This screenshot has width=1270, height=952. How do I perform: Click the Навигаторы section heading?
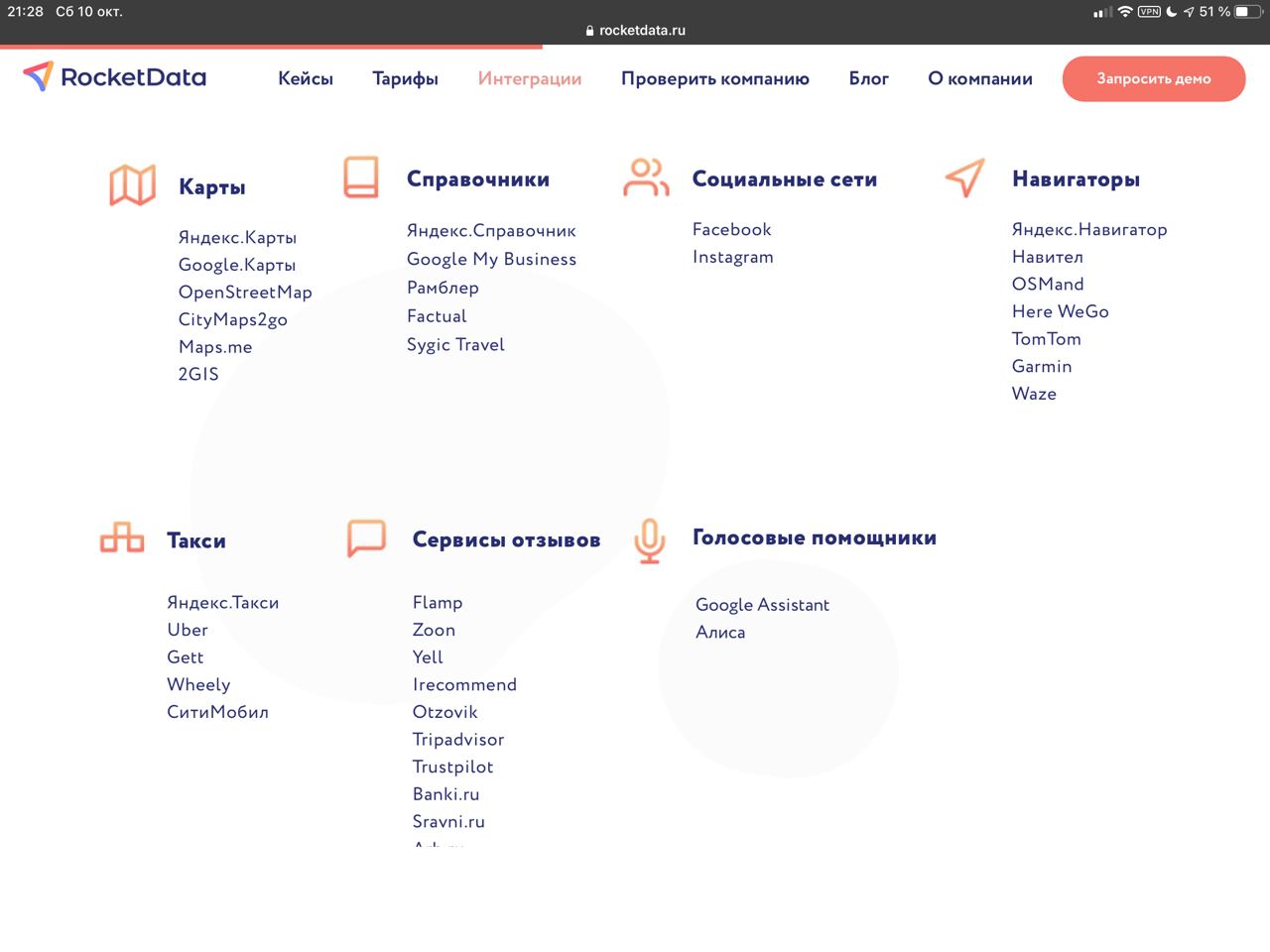(x=1076, y=179)
